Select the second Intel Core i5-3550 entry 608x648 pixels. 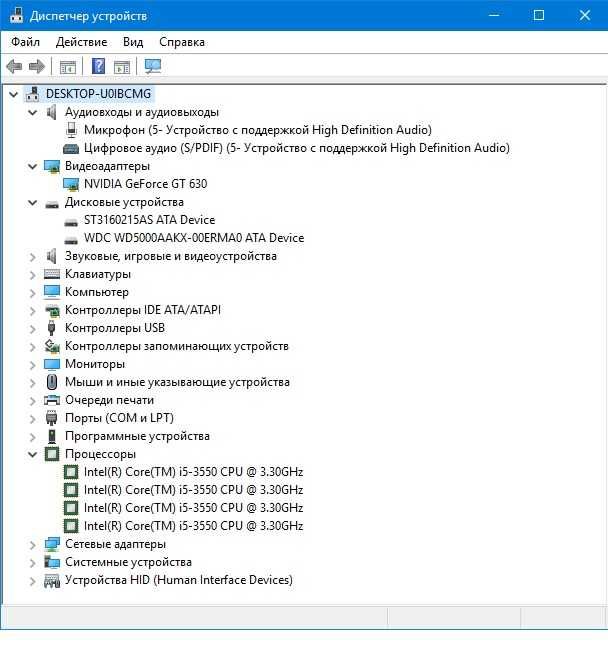click(x=193, y=490)
